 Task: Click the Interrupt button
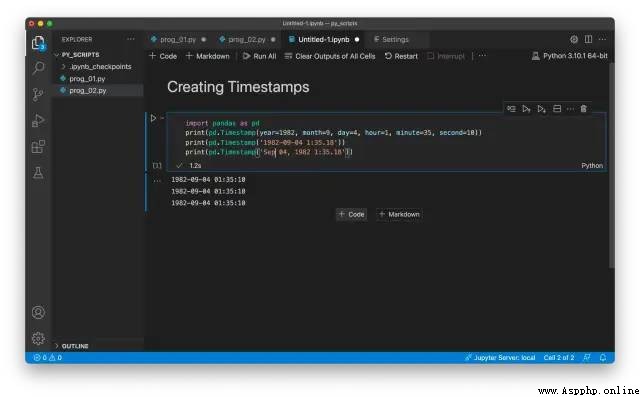tap(446, 56)
